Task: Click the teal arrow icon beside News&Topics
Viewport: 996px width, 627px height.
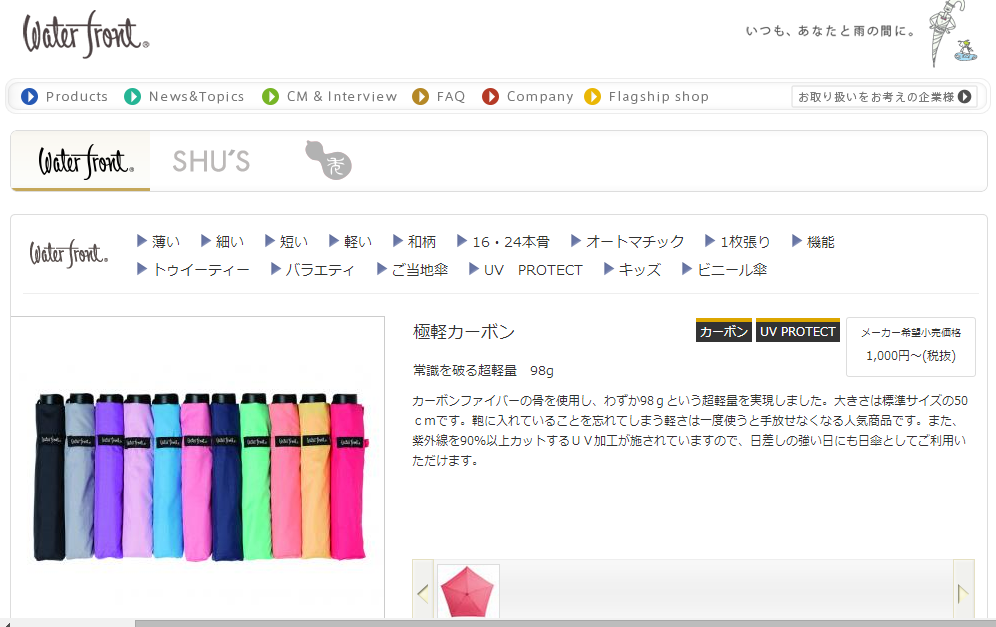Action: coord(132,97)
